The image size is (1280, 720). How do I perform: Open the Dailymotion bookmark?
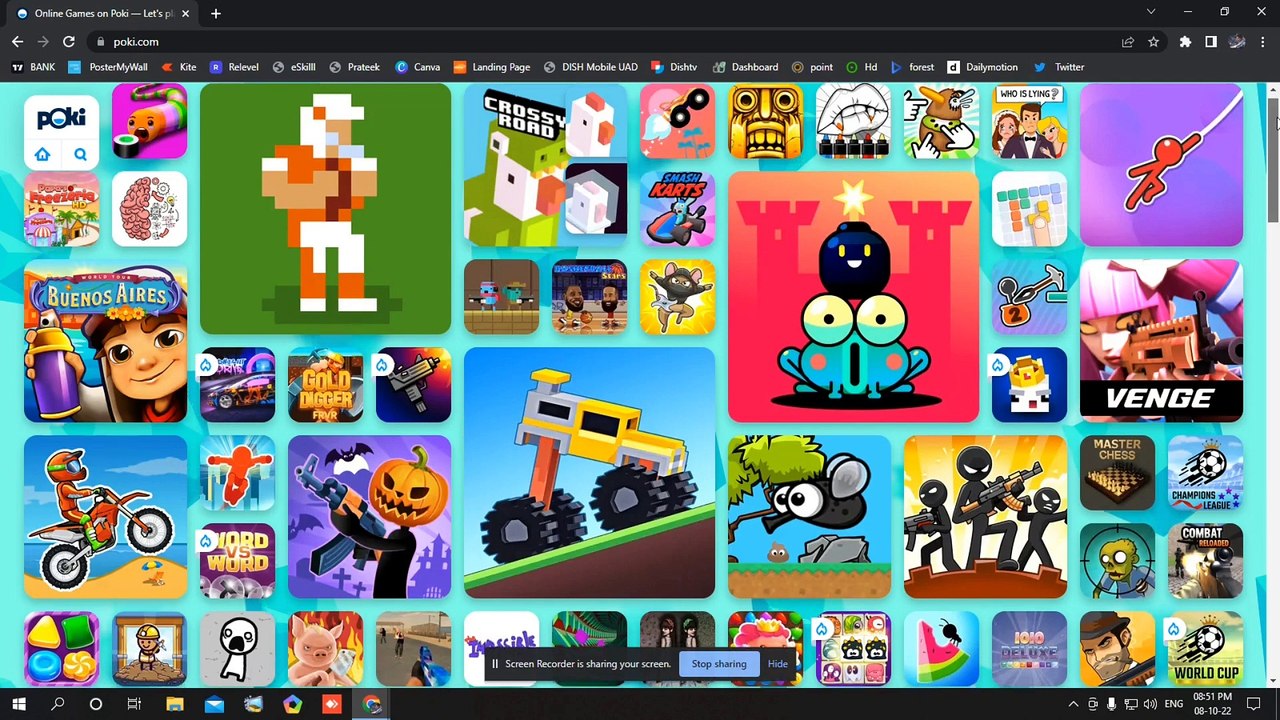point(983,67)
